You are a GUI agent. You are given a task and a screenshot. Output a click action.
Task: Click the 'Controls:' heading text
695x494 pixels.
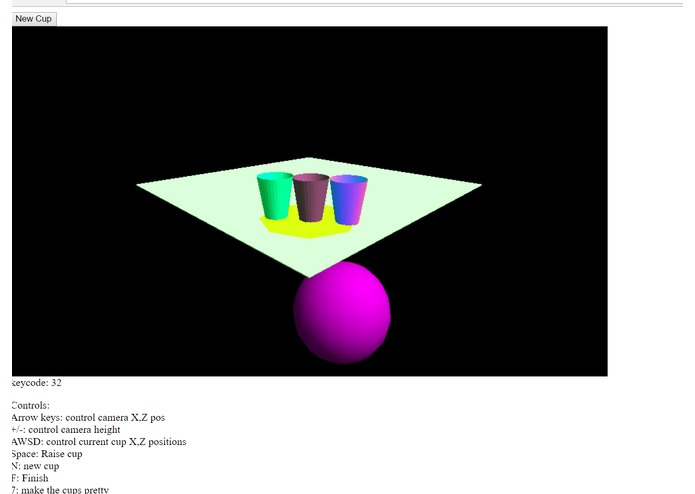click(x=31, y=405)
